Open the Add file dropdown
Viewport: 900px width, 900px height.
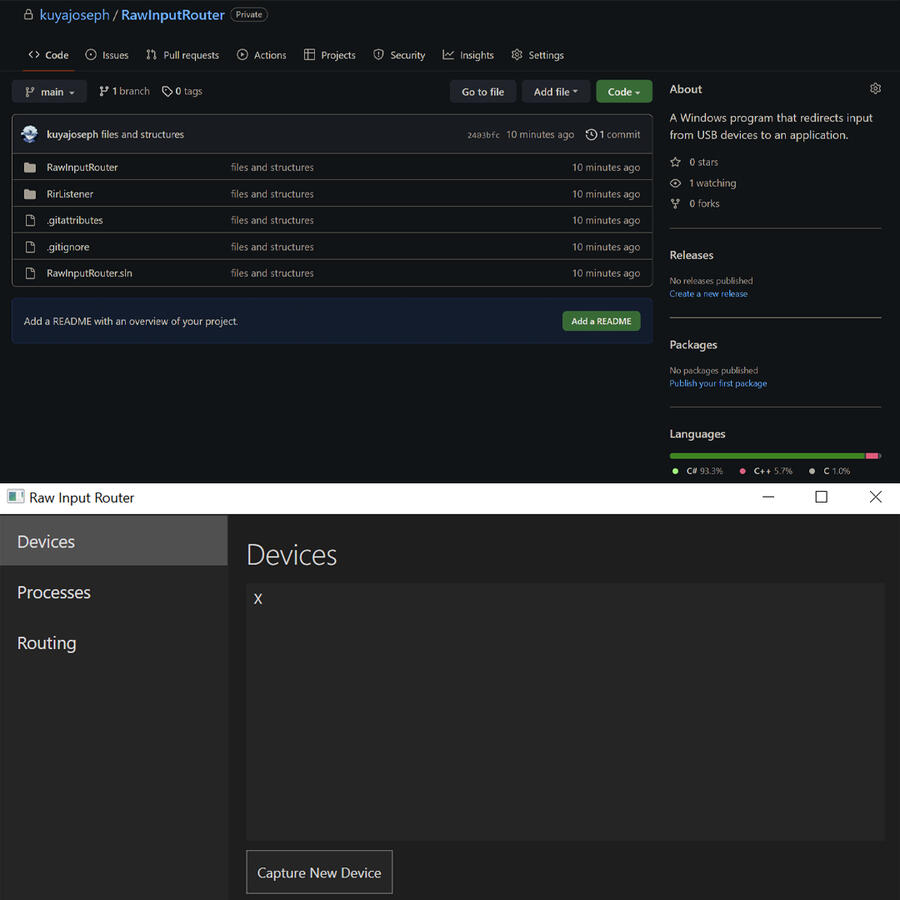556,92
